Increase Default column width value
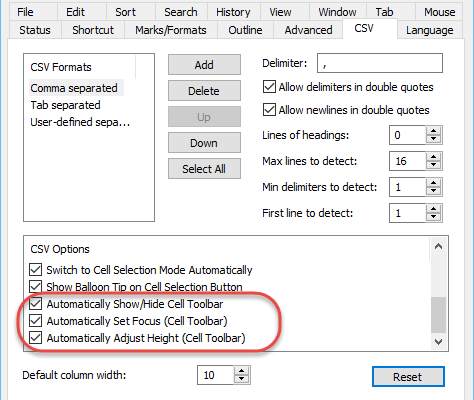 pyautogui.click(x=241, y=371)
